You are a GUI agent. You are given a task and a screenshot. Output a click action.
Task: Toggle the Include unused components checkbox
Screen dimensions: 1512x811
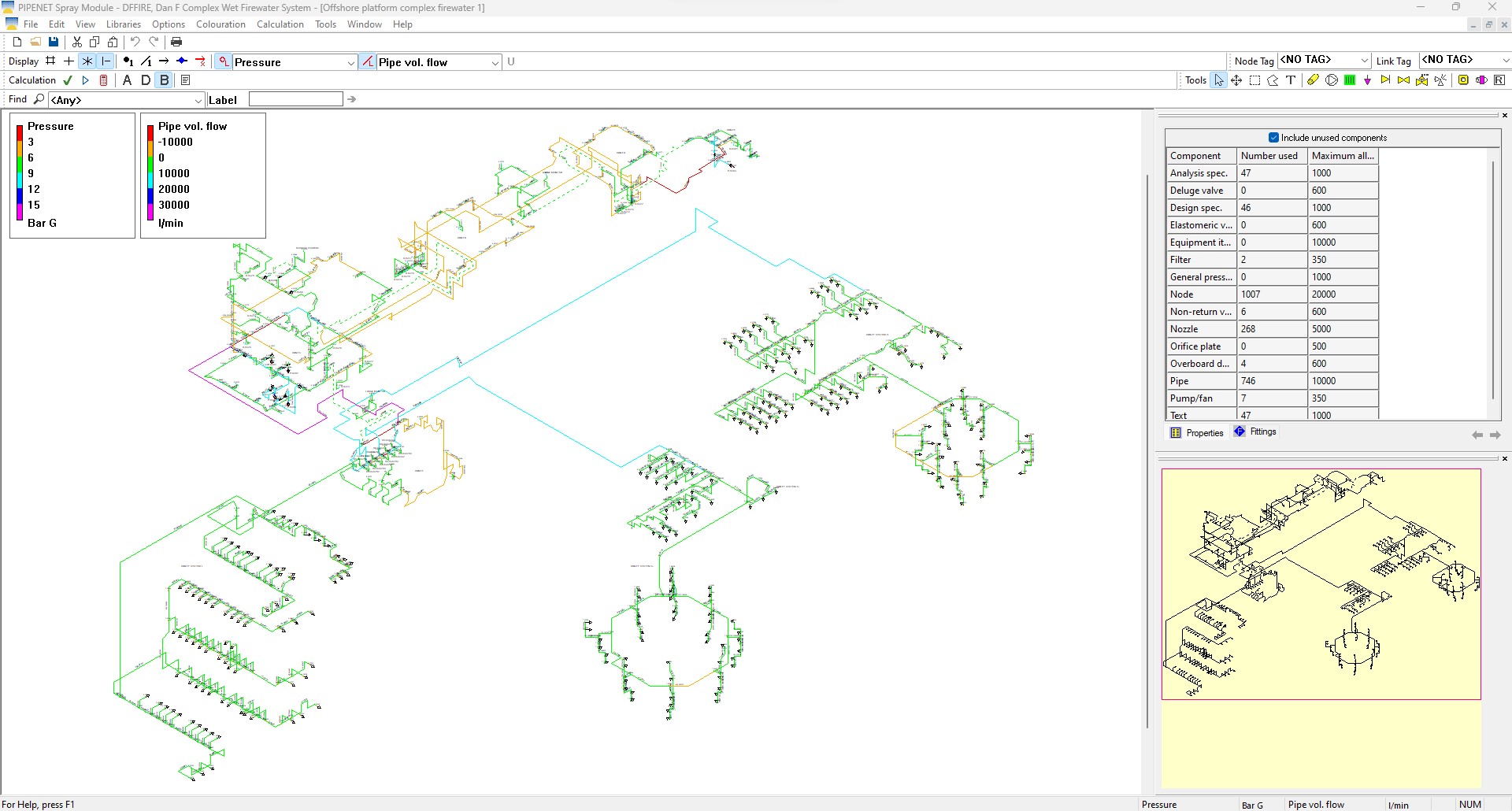(x=1273, y=138)
